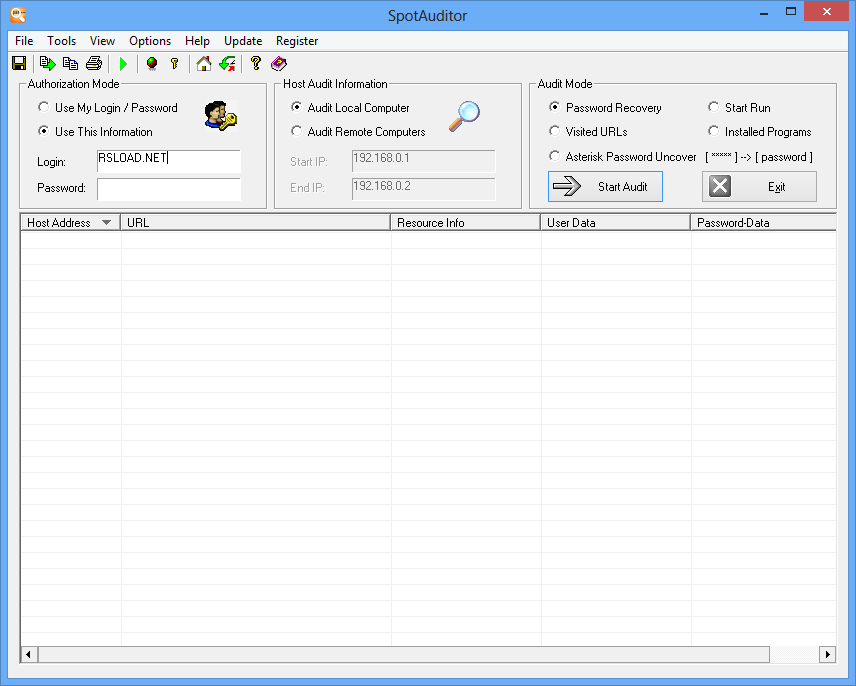Select Visited URLs audit mode
Image resolution: width=856 pixels, height=686 pixels.
pyautogui.click(x=588, y=132)
